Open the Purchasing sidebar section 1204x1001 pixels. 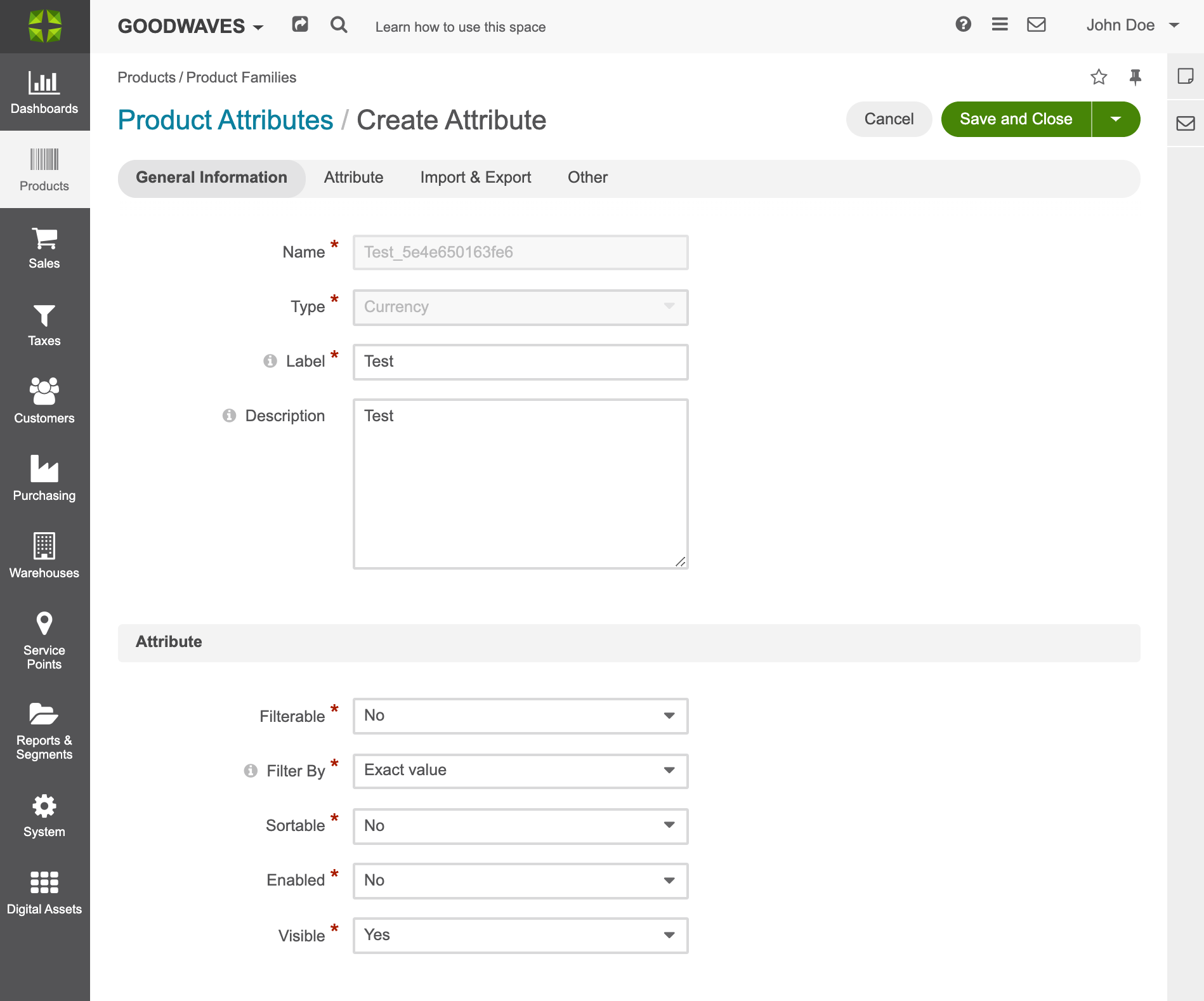(44, 479)
